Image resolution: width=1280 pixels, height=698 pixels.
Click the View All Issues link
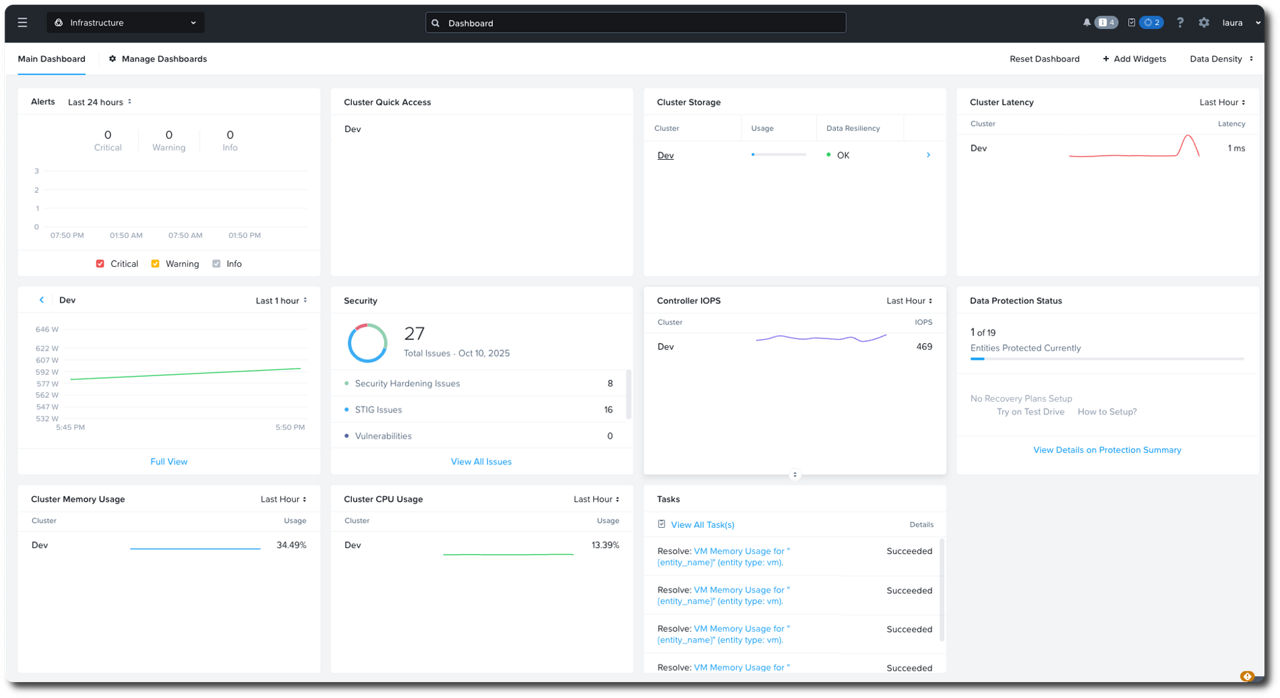point(481,462)
